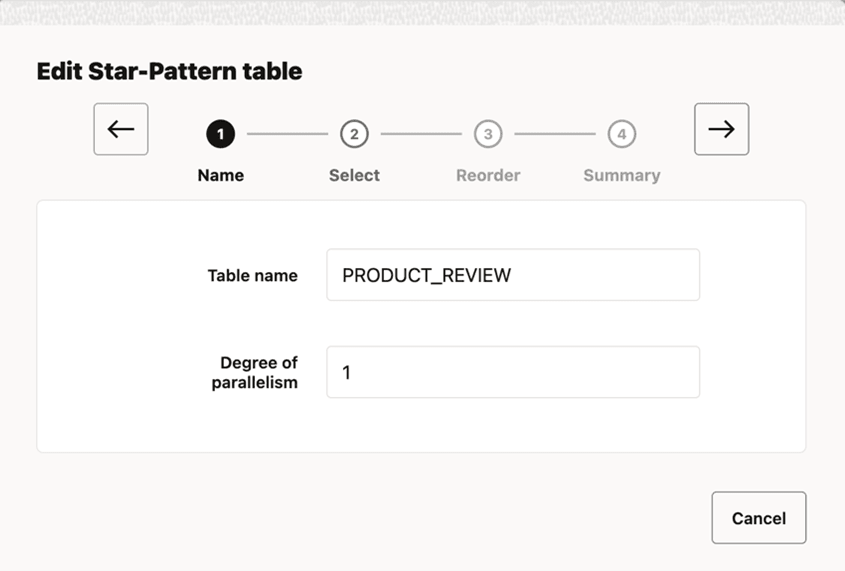Screen dimensions: 845x571
Task: Click the connector line between steps 2 and 3
Action: pyautogui.click(x=421, y=134)
